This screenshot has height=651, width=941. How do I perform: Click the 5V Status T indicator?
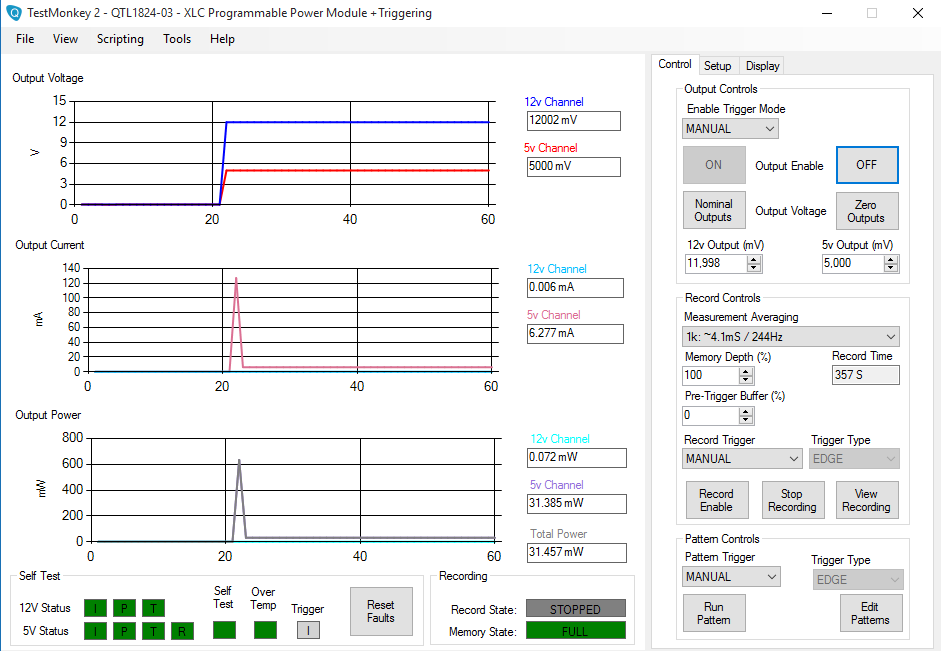click(153, 631)
